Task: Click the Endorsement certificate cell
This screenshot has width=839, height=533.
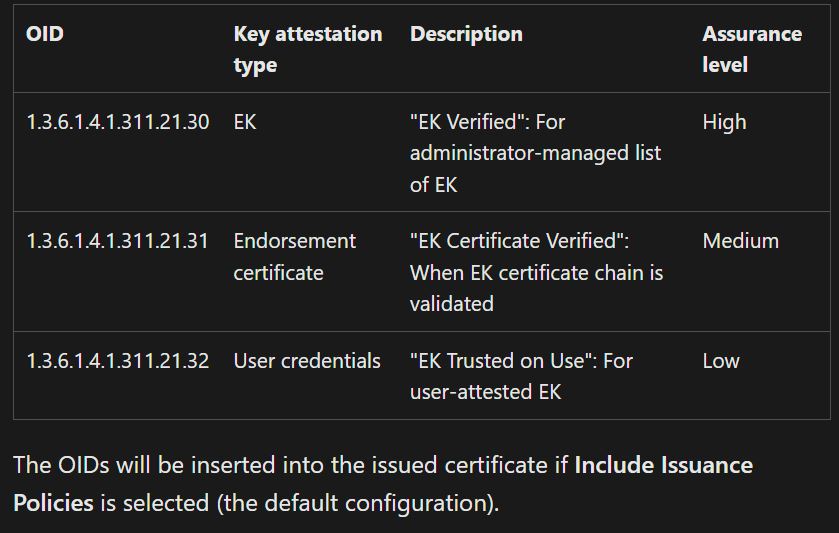Action: pos(295,257)
